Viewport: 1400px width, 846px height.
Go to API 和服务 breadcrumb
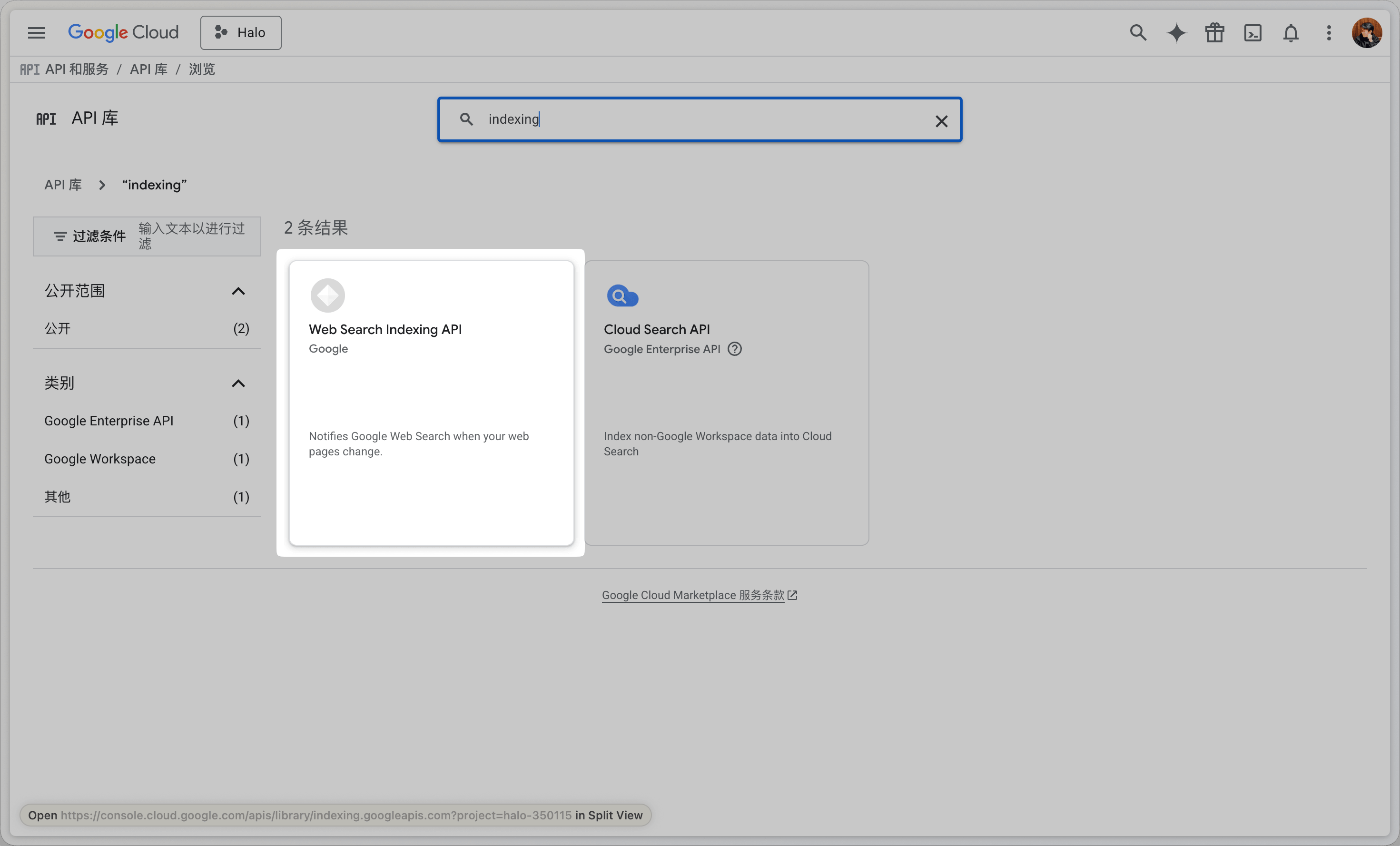77,69
